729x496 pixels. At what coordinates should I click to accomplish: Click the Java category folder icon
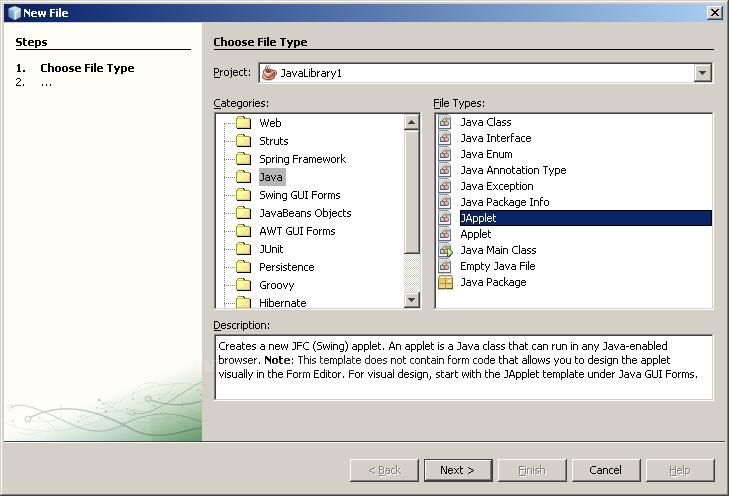(243, 177)
